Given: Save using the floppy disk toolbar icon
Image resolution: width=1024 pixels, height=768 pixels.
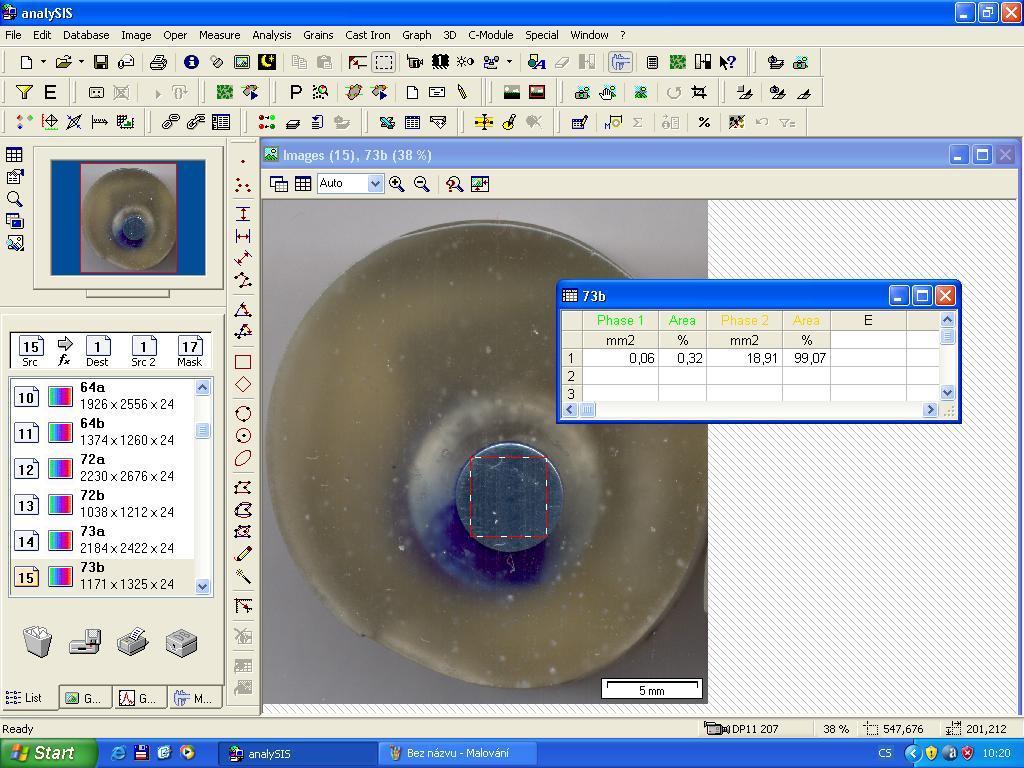Looking at the screenshot, I should (101, 63).
